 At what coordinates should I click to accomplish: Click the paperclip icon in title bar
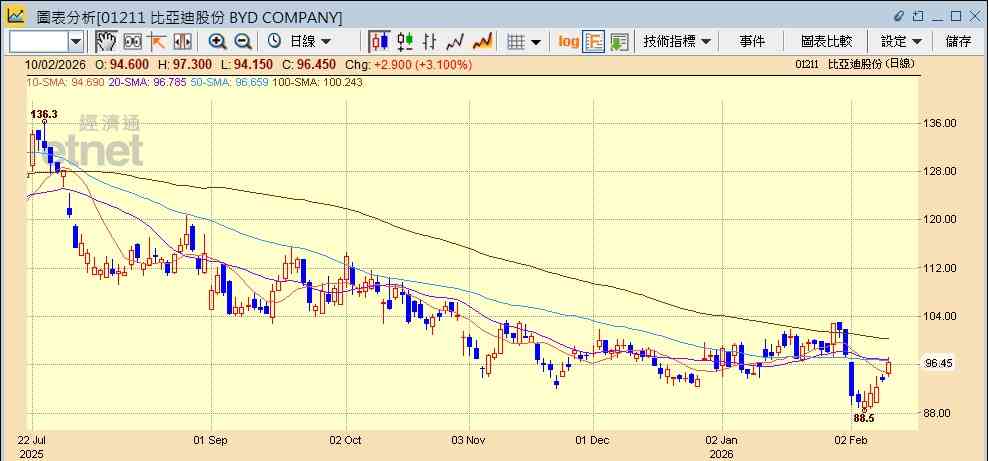tap(899, 16)
